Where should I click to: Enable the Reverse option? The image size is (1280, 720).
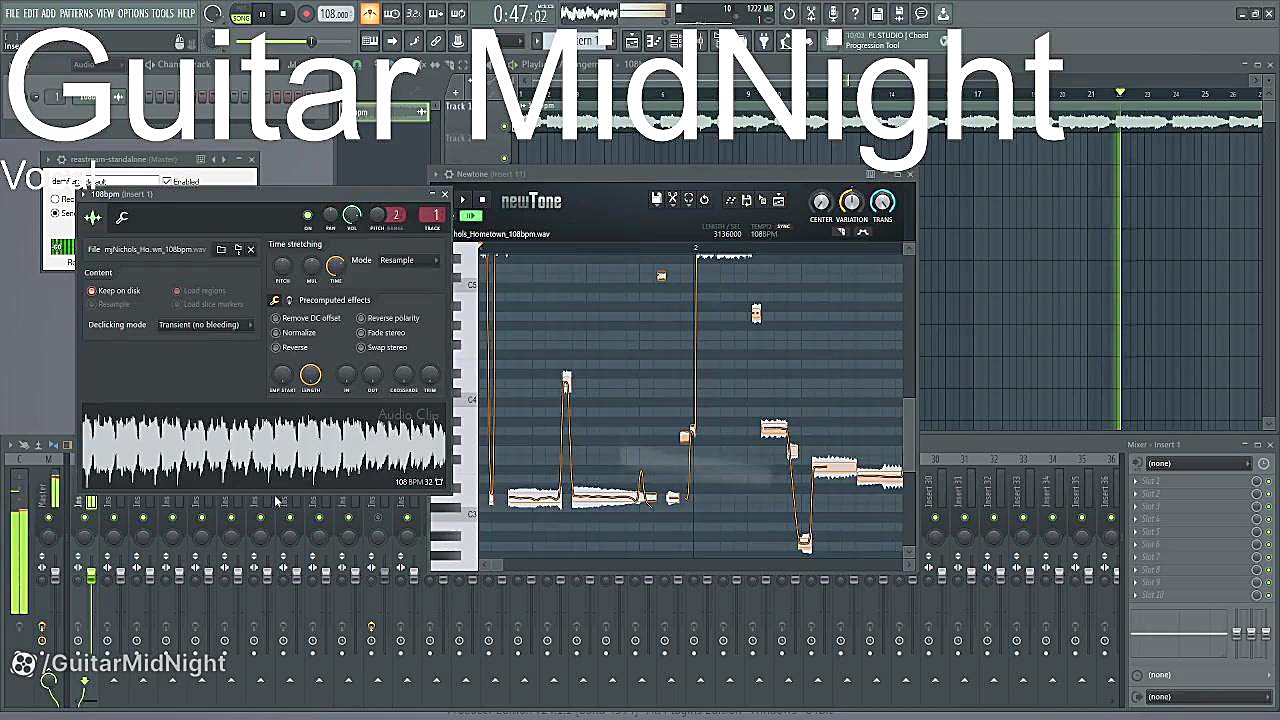[290, 347]
